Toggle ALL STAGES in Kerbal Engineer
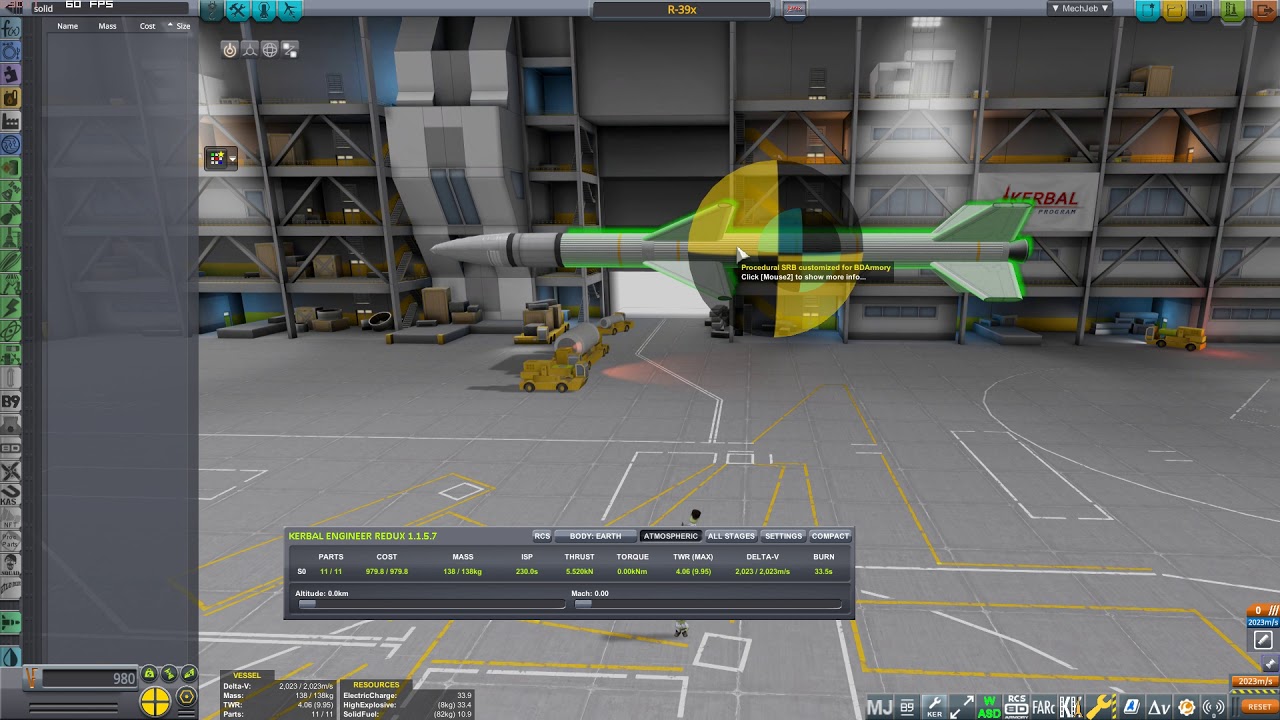The height and width of the screenshot is (720, 1280). coord(731,536)
